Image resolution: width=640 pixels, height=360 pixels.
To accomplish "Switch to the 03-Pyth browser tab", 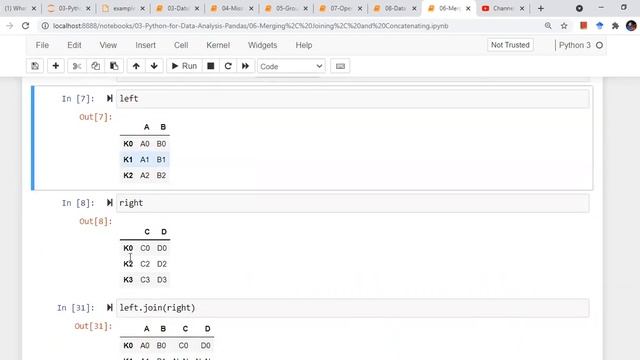I will (x=68, y=8).
